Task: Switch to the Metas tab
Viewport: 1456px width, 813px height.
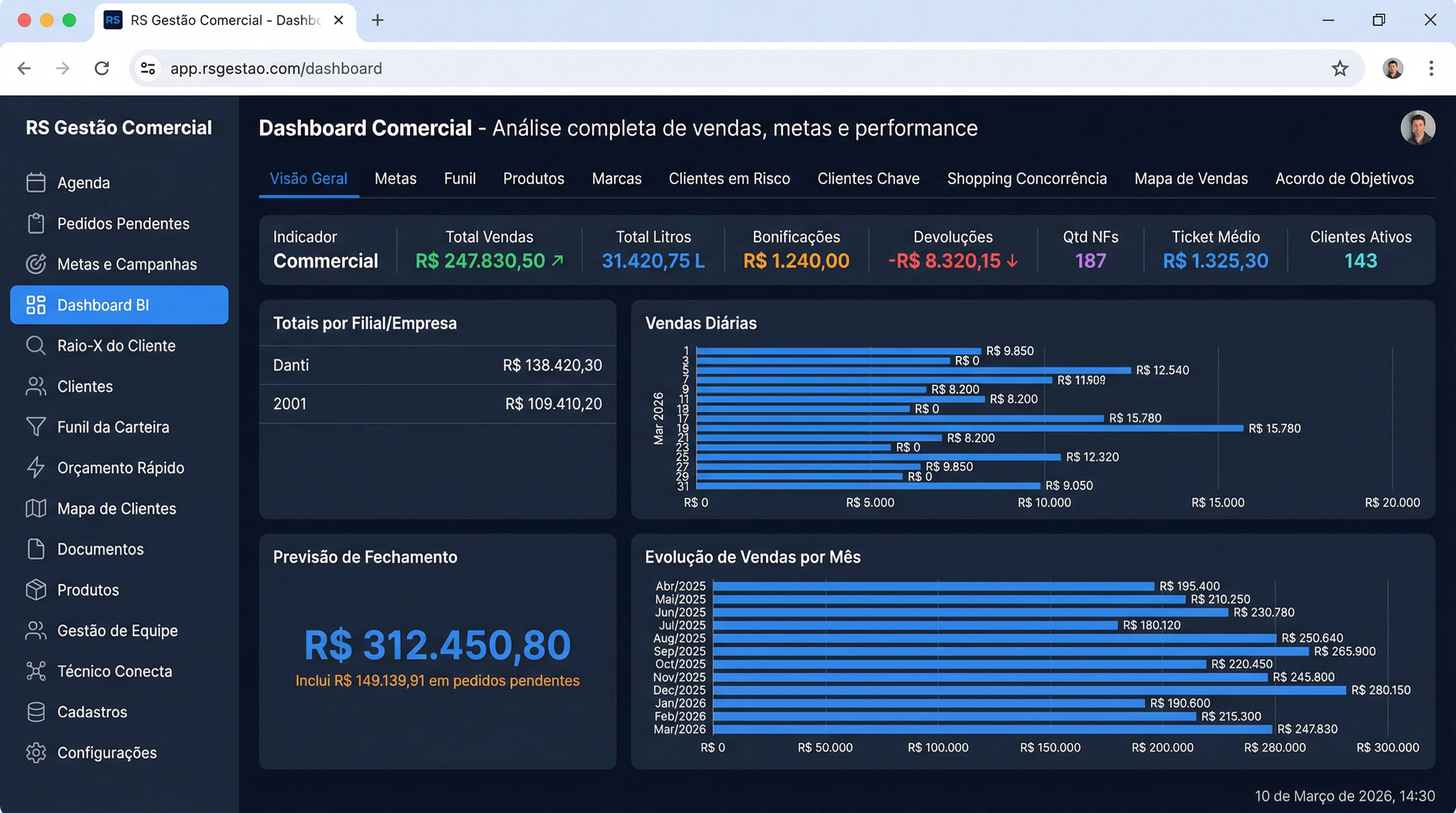Action: (395, 178)
